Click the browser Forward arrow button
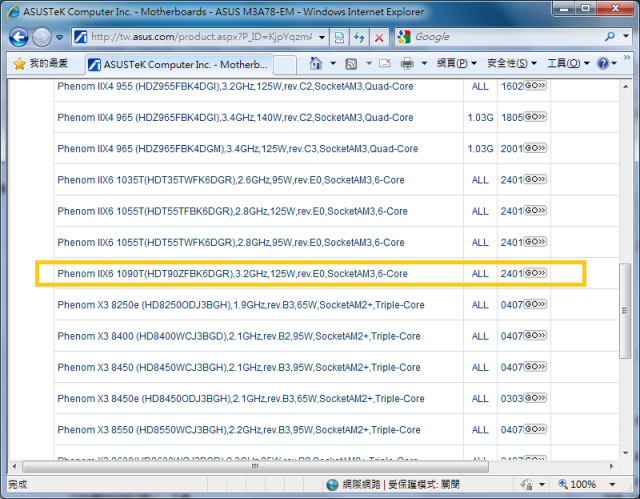 [42, 37]
